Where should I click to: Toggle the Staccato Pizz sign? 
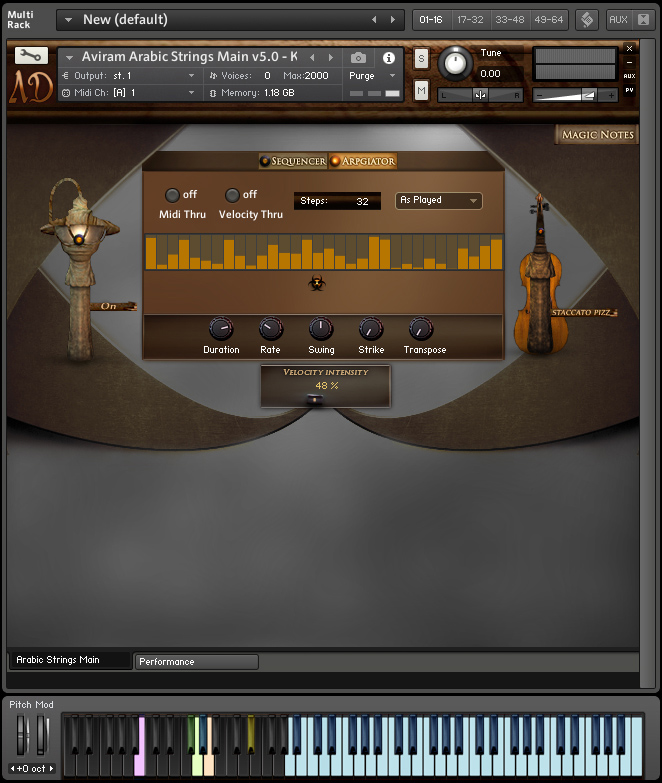(584, 313)
